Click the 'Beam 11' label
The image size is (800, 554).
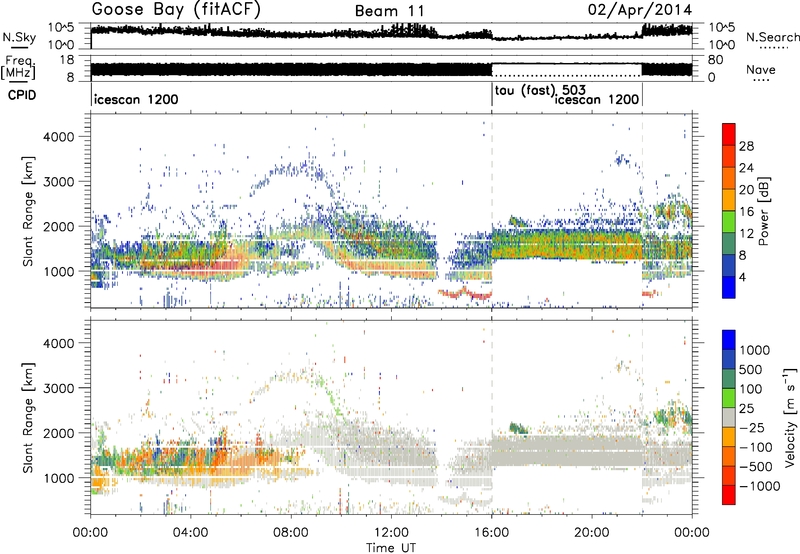tap(389, 11)
